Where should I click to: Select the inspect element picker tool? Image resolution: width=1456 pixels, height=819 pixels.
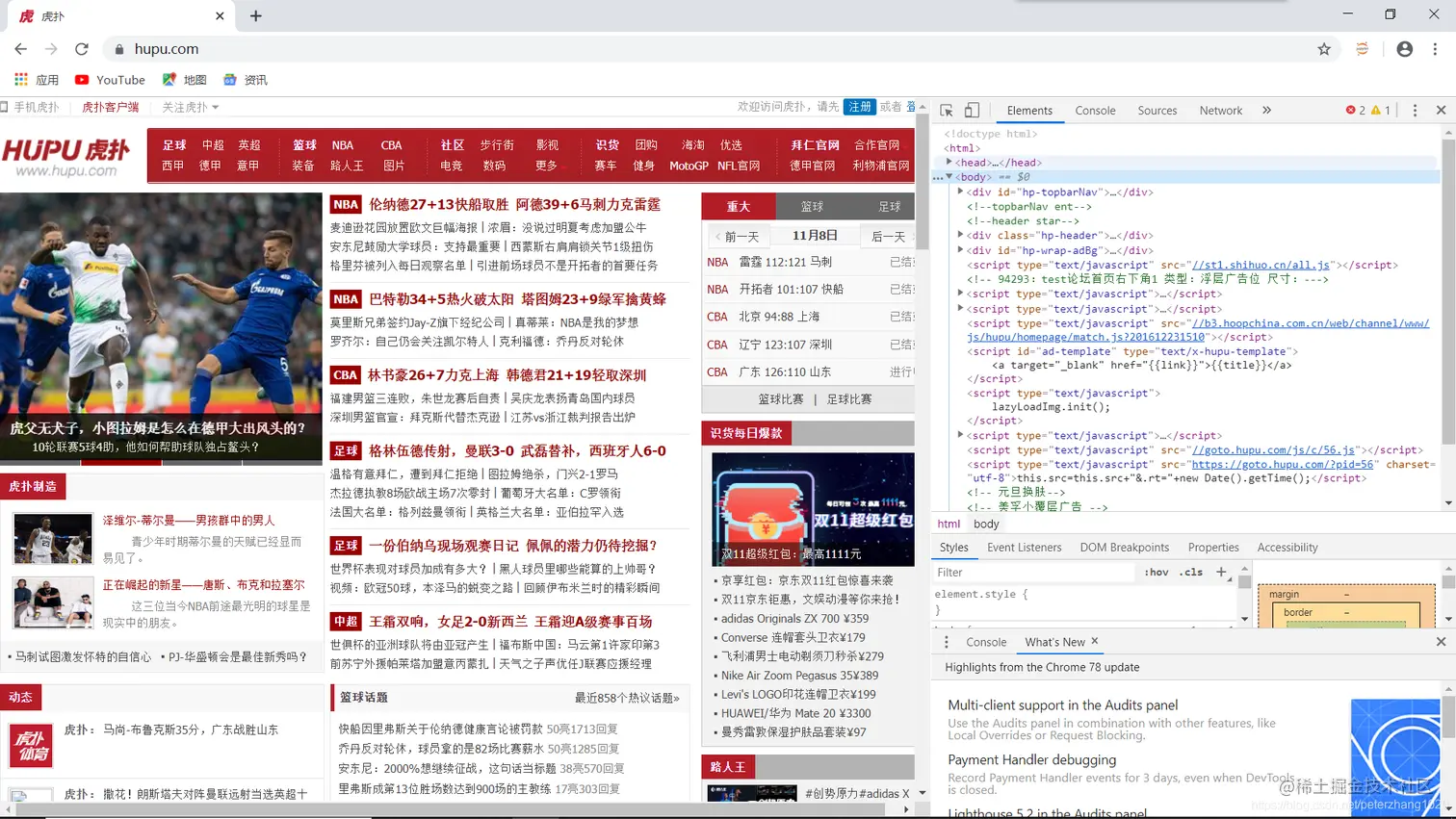(x=947, y=111)
